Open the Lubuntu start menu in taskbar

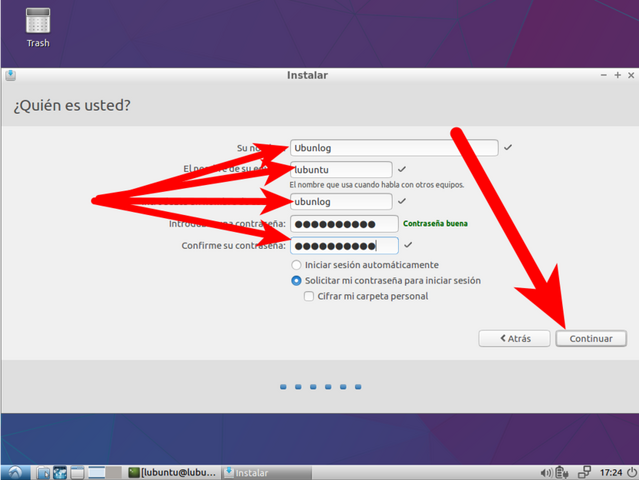click(x=15, y=473)
